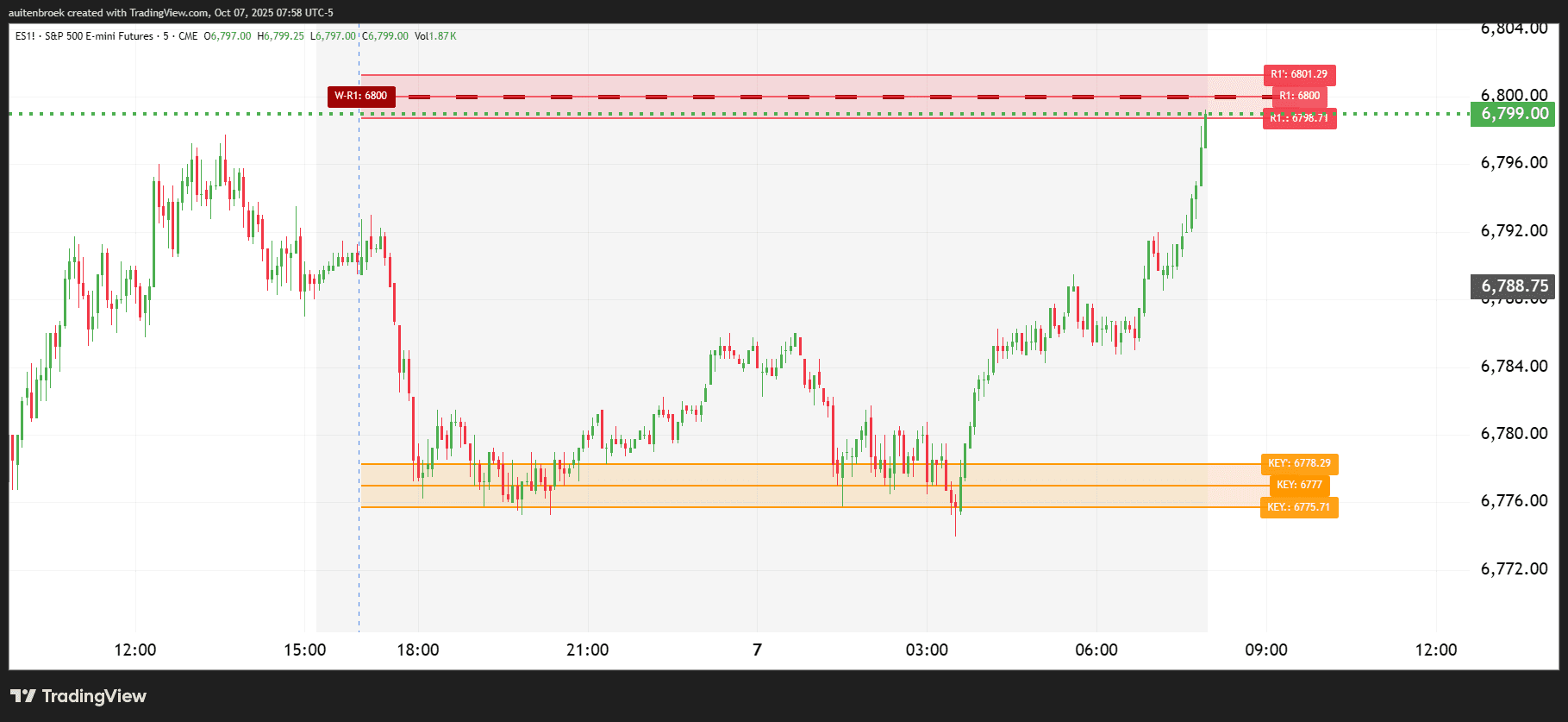Click the gray 6,788.75 price tag
This screenshot has height=722, width=1568.
pyautogui.click(x=1514, y=286)
